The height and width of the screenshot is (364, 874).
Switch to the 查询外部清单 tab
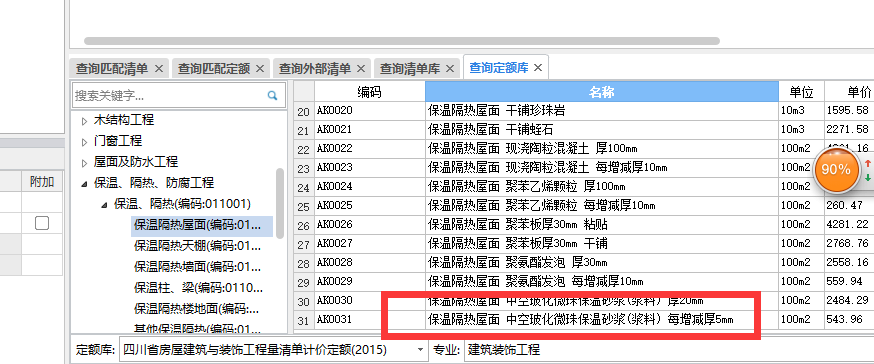click(x=314, y=69)
